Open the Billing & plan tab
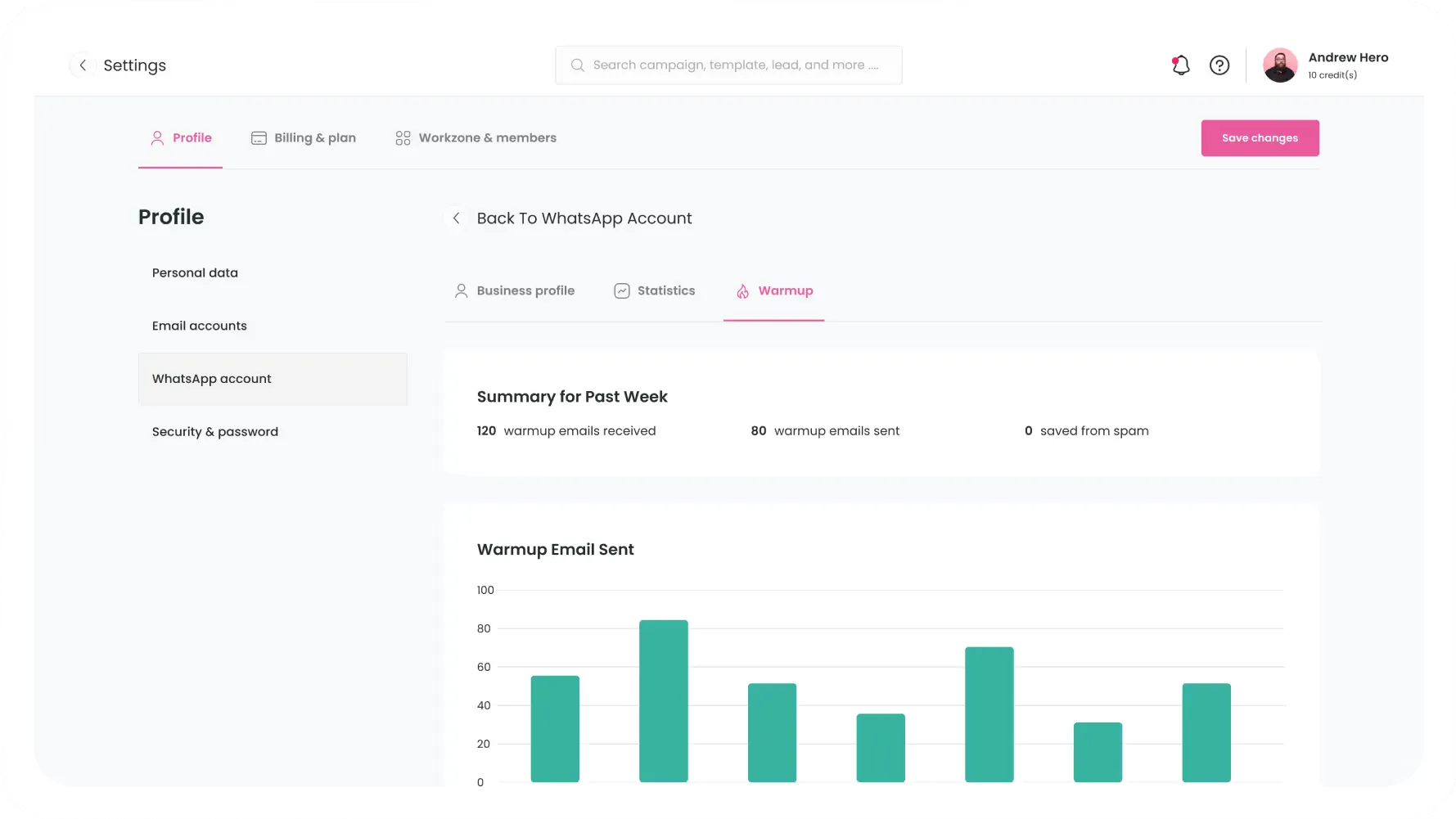The width and height of the screenshot is (1456, 819). [x=304, y=138]
